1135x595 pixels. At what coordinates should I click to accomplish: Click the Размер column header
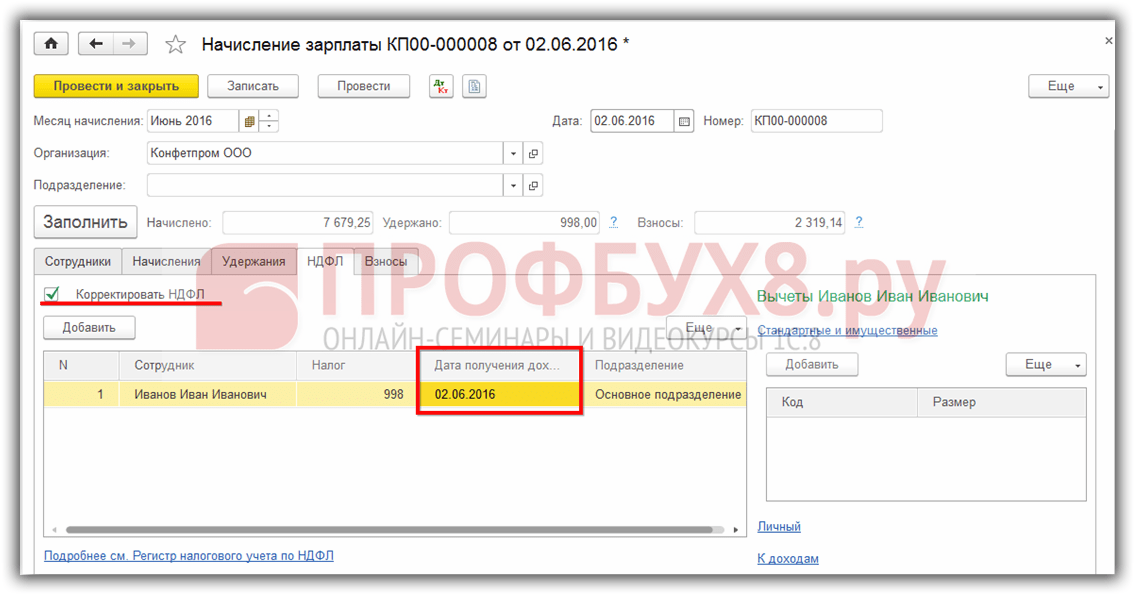(1002, 402)
